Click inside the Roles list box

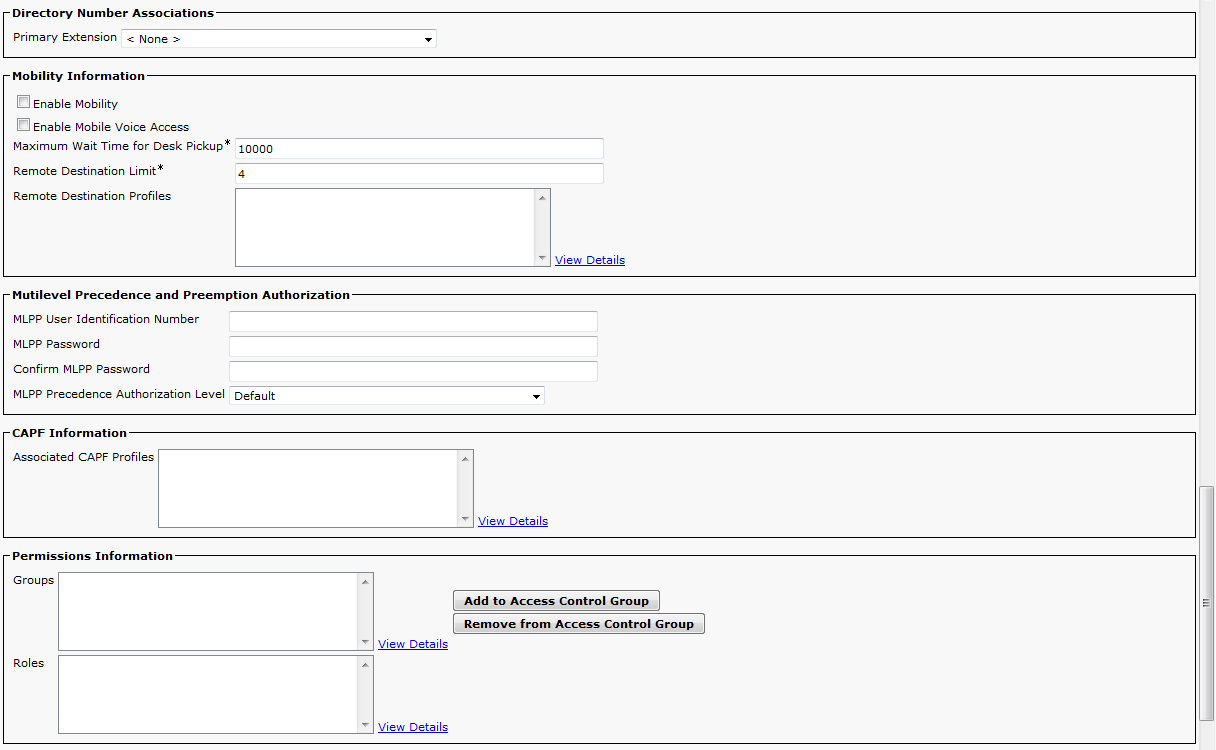click(x=208, y=694)
